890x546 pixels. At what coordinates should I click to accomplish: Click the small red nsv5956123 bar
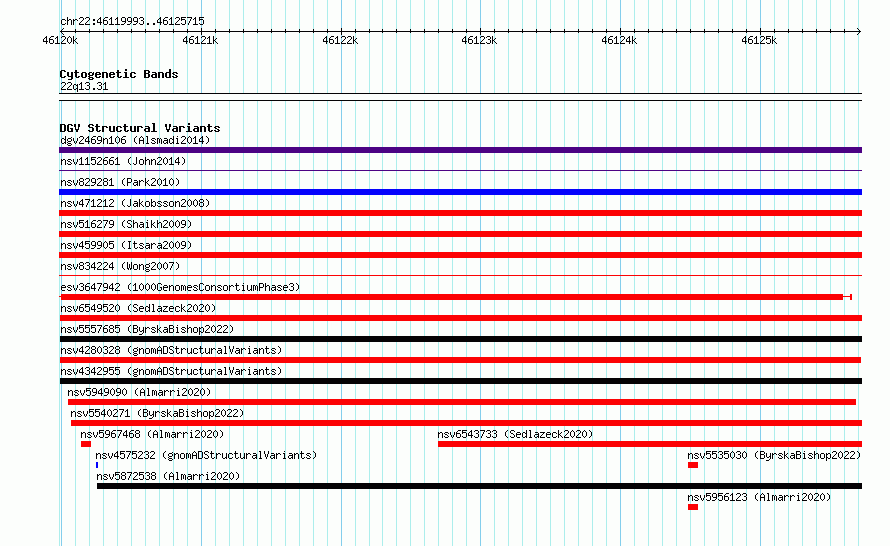[693, 507]
